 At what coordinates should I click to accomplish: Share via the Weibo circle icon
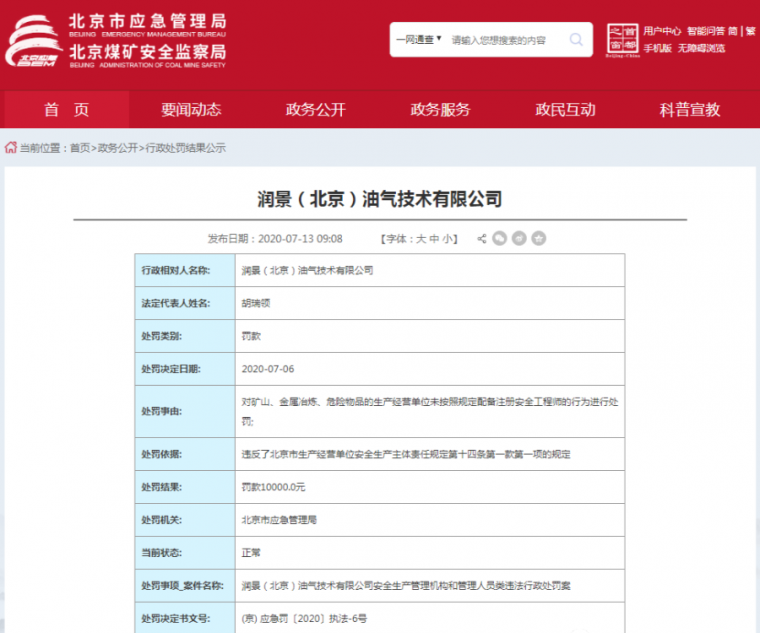click(x=519, y=239)
